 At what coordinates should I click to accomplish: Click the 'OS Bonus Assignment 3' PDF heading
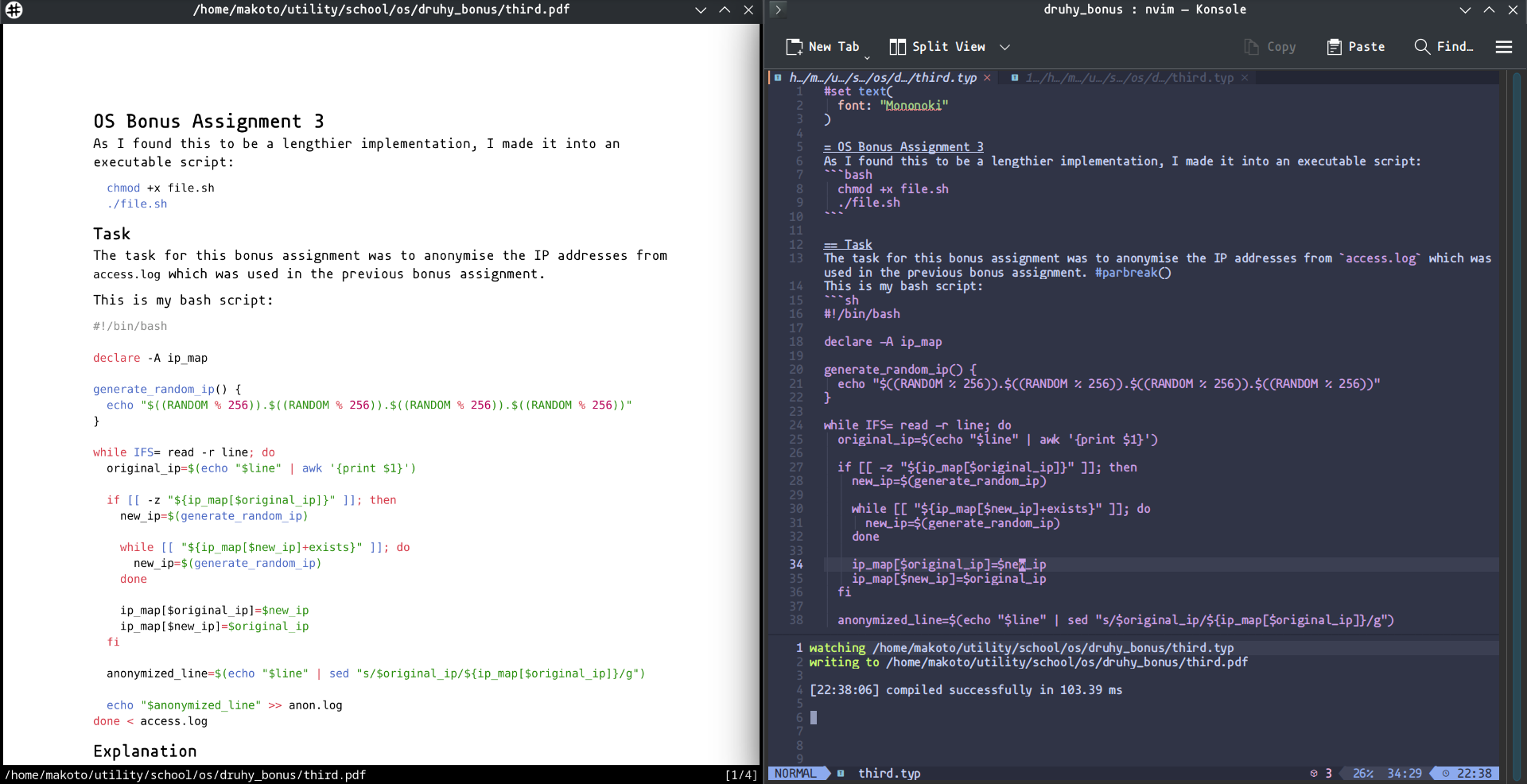(x=208, y=121)
